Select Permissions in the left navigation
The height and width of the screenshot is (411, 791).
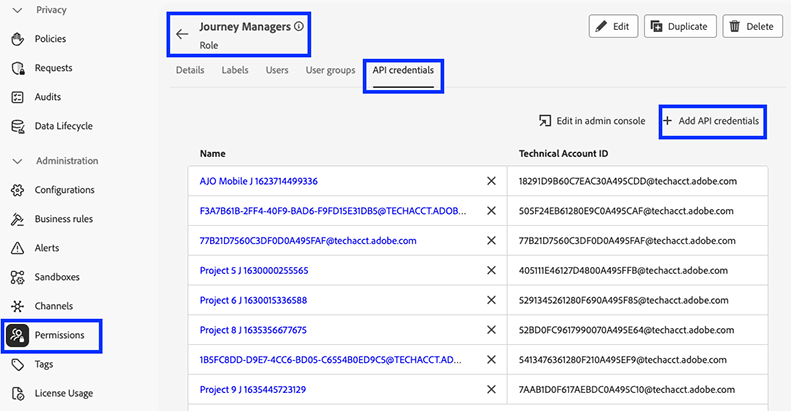58,335
